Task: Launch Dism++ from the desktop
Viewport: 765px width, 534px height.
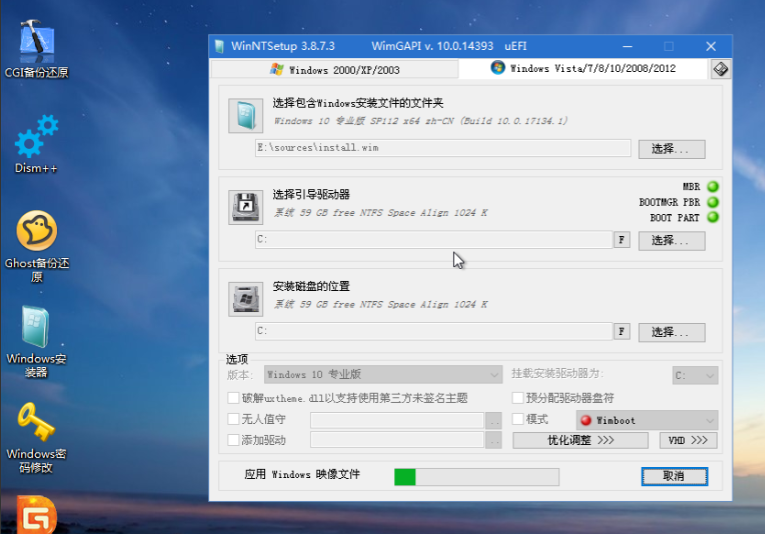Action: click(36, 144)
